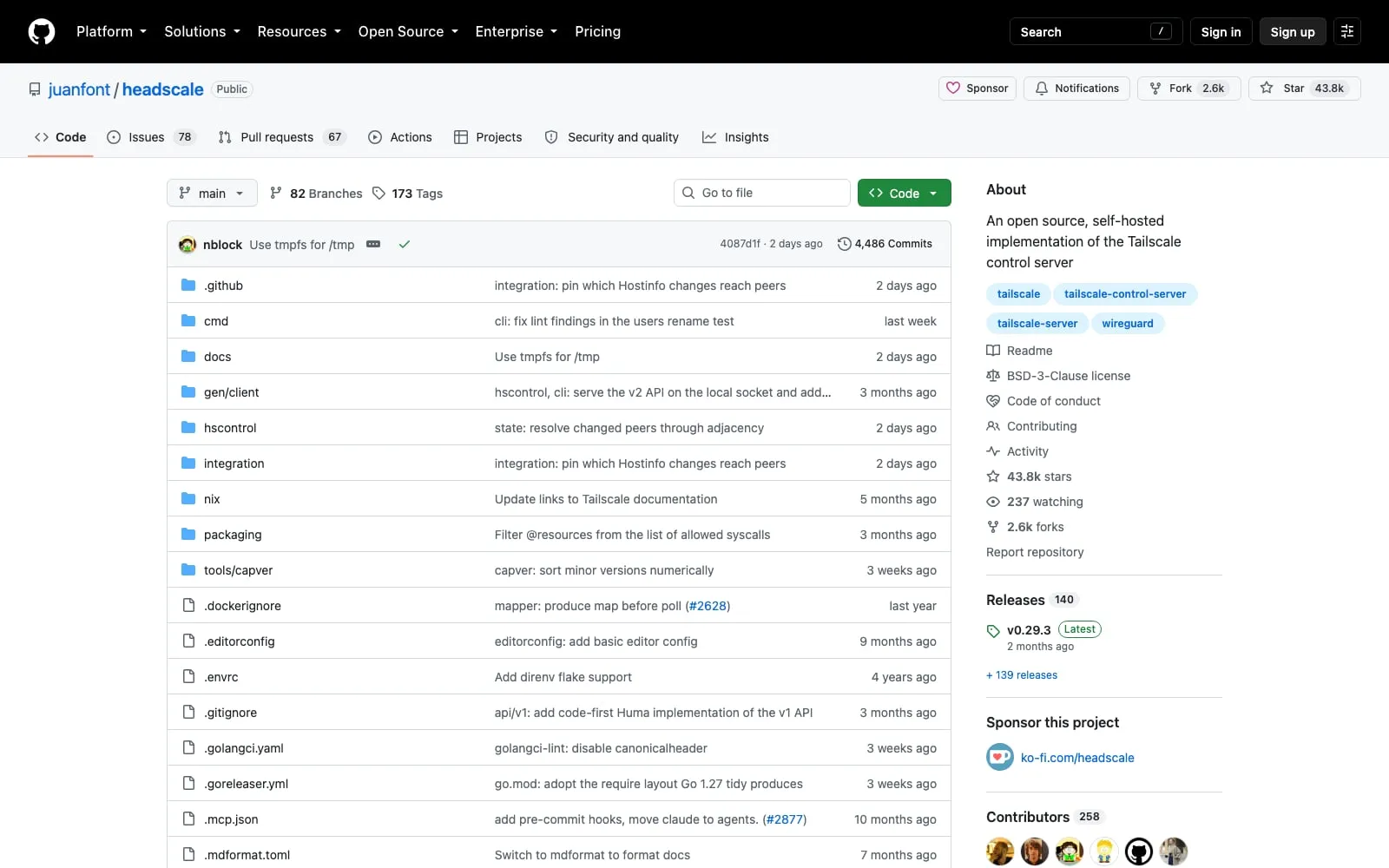1389x868 pixels.
Task: Click the stars icon in About
Action: [x=993, y=477]
